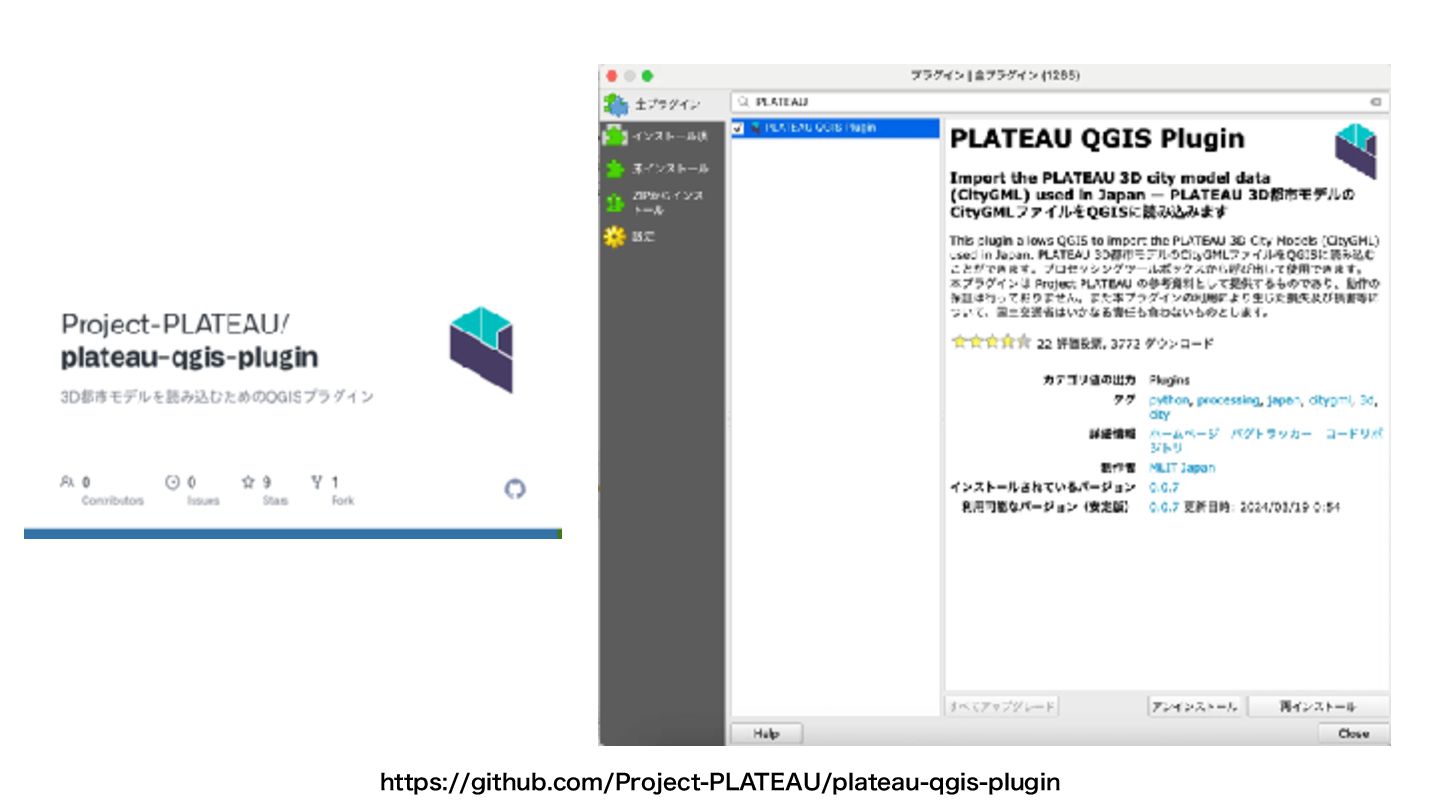Click the plateau-qgis-plugin repository title on GitHub card
The width and height of the screenshot is (1440, 810).
[x=189, y=356]
